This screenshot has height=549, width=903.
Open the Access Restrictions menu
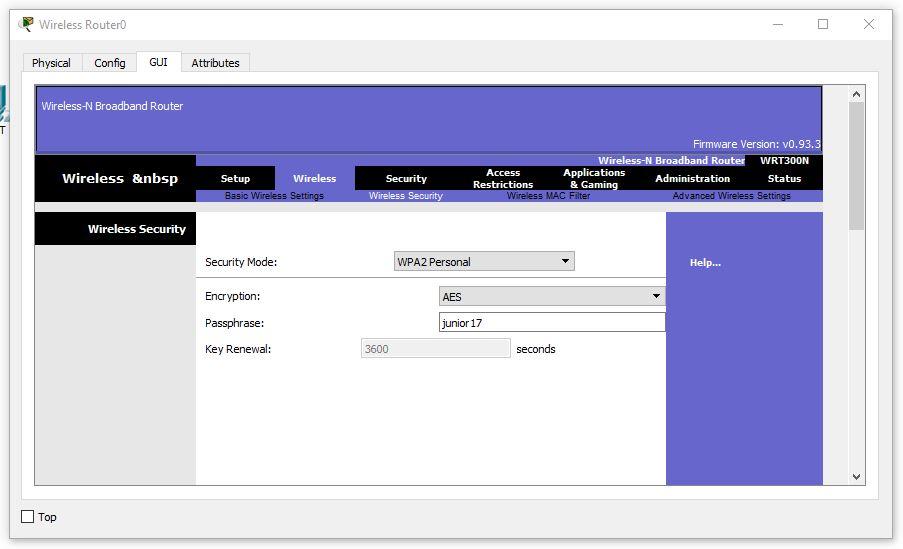pos(503,179)
